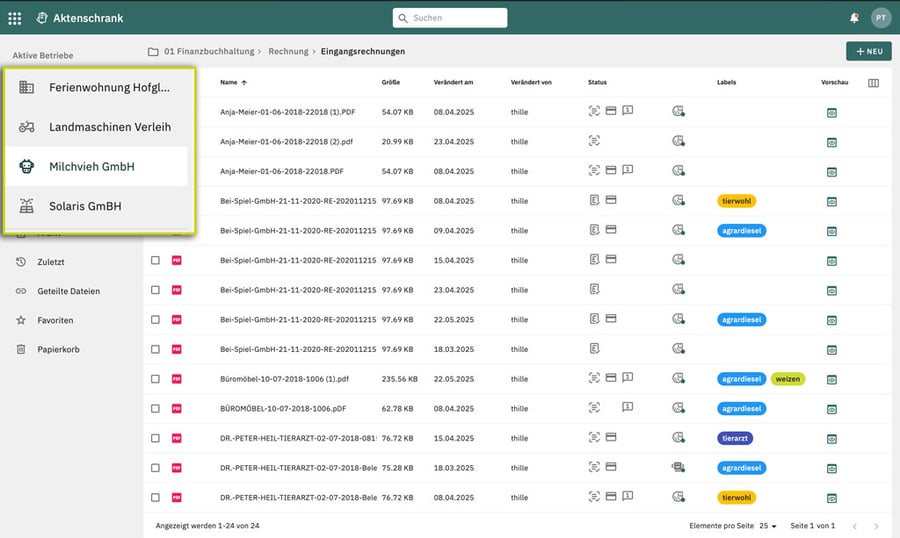Go to 01 Finanzbuchhaltung breadcrumb
900x538 pixels.
[x=209, y=52]
